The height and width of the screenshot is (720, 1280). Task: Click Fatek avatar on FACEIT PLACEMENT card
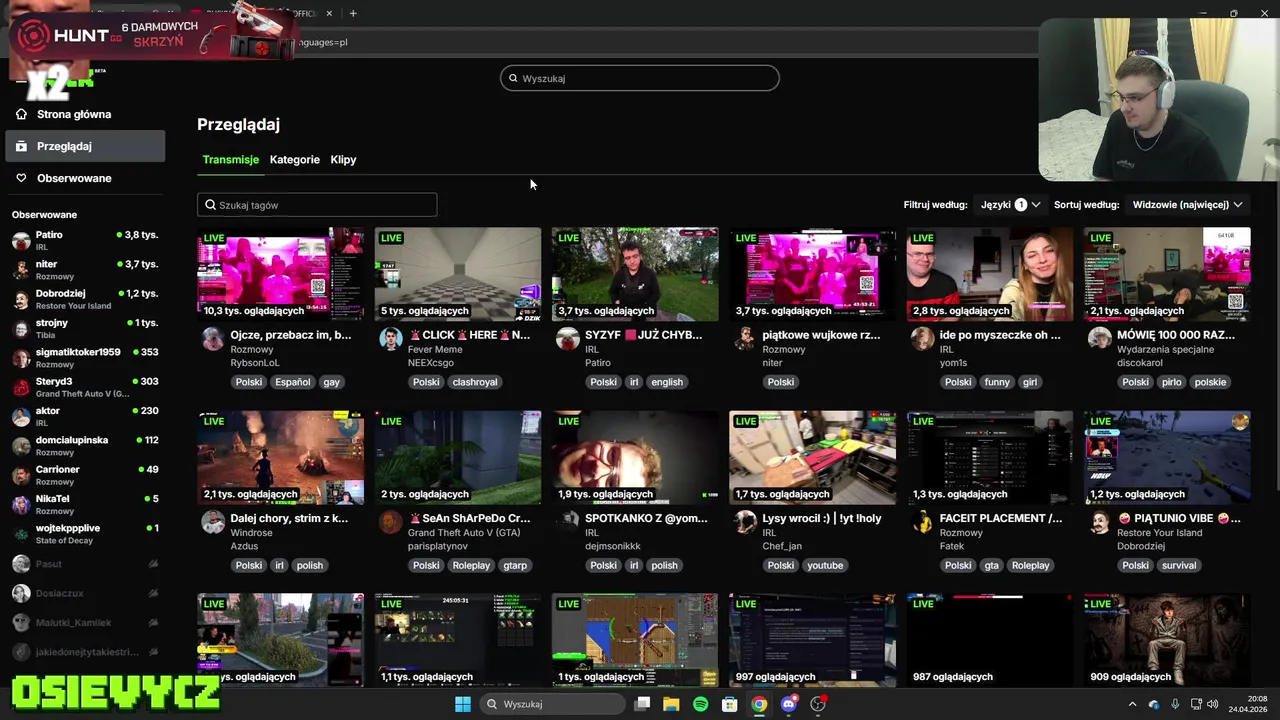point(922,522)
